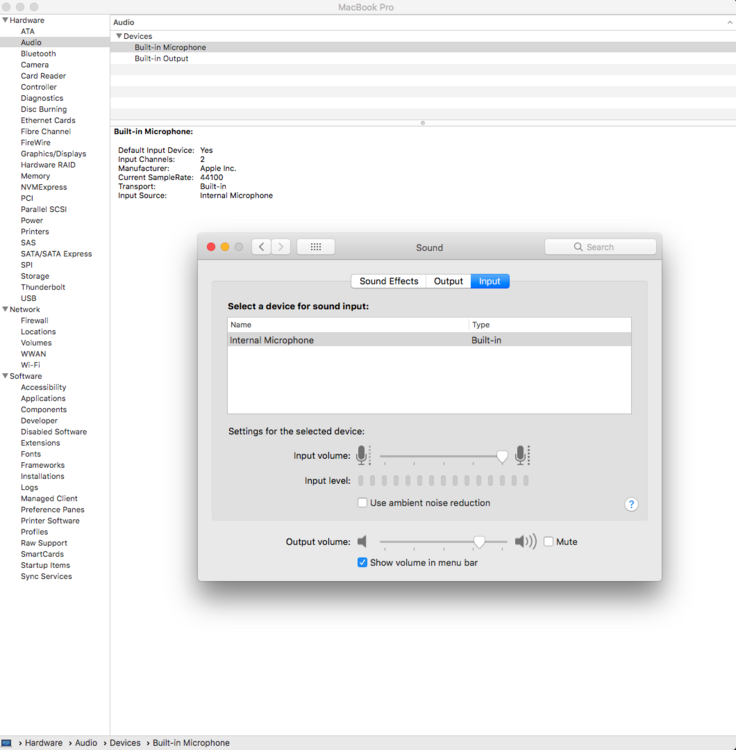
Task: Collapse the Network section in sidebar
Action: coord(5,310)
